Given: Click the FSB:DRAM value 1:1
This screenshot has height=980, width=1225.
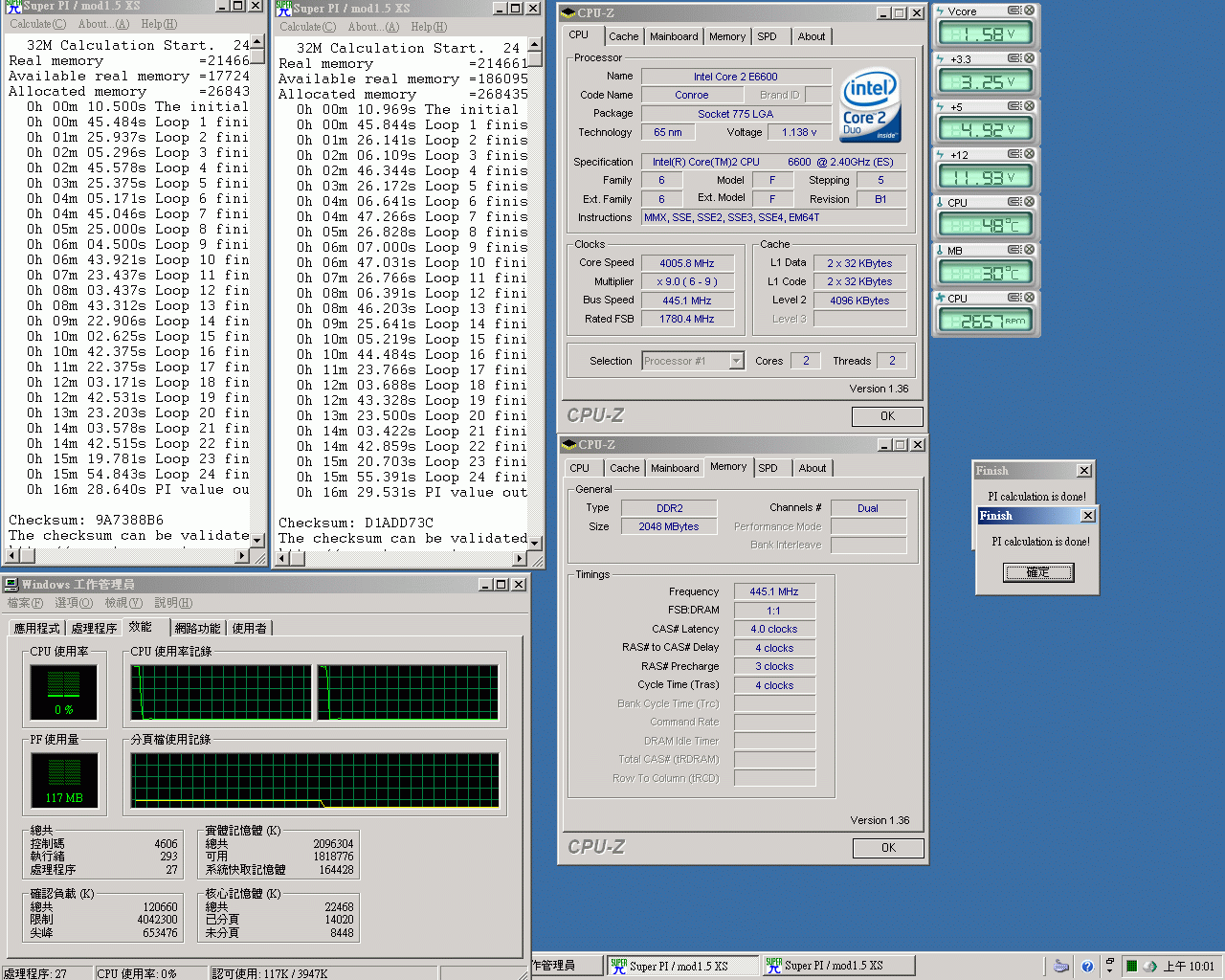Looking at the screenshot, I should 774,611.
